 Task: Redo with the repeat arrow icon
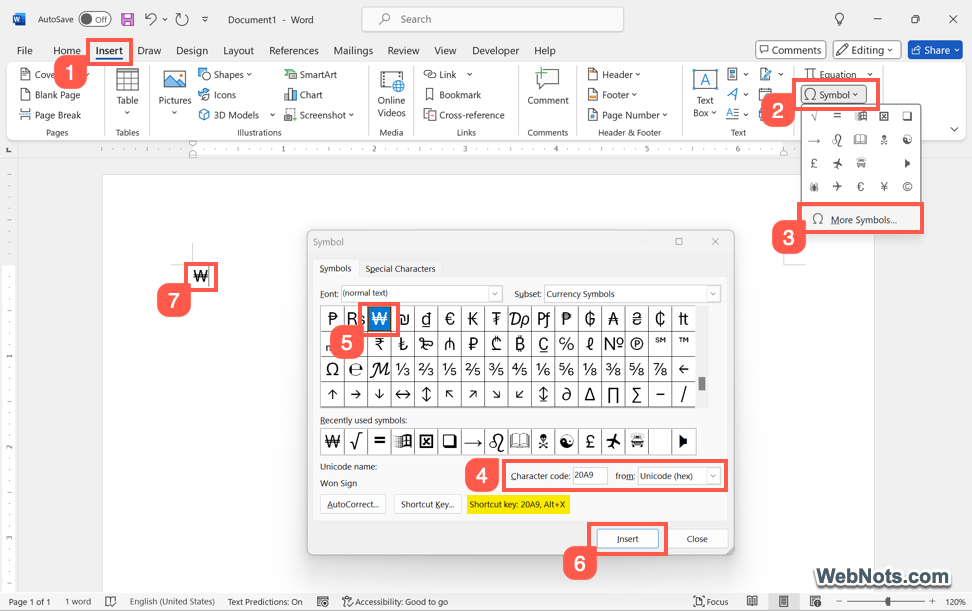[x=182, y=19]
